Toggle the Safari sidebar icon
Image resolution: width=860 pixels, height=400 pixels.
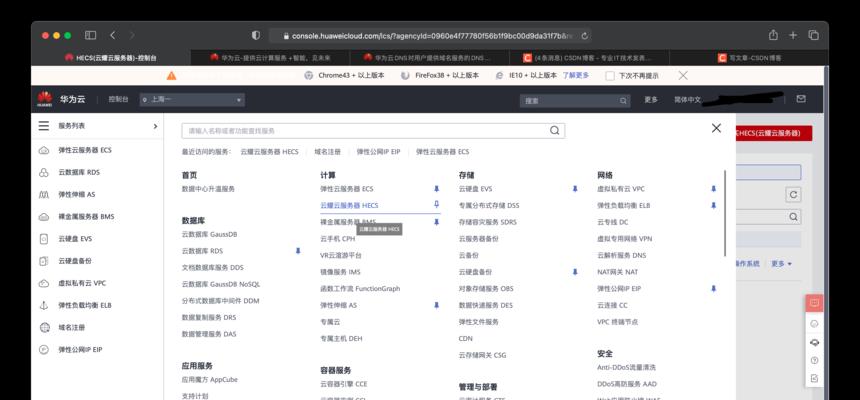[x=90, y=35]
